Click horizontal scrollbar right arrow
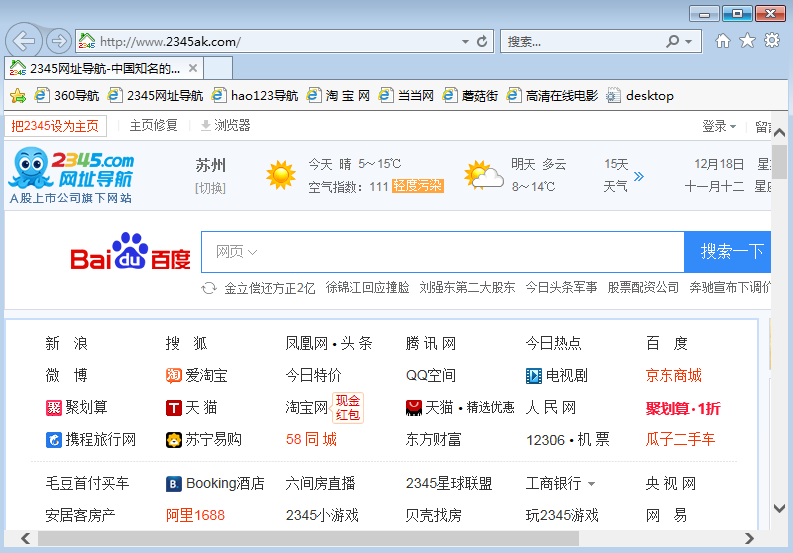This screenshot has width=793, height=553. click(x=749, y=539)
